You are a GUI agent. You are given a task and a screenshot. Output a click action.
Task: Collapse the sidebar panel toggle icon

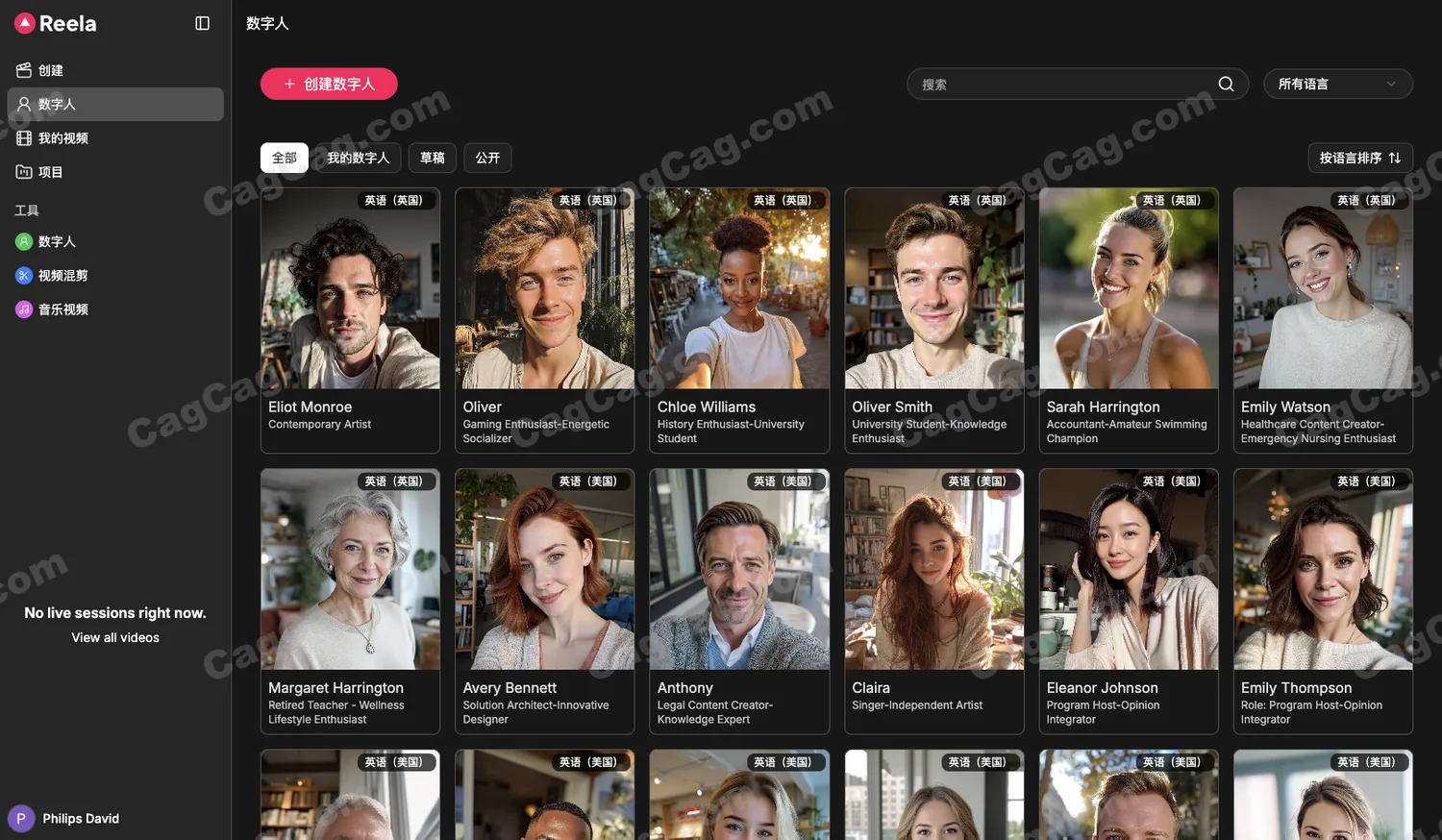(202, 23)
